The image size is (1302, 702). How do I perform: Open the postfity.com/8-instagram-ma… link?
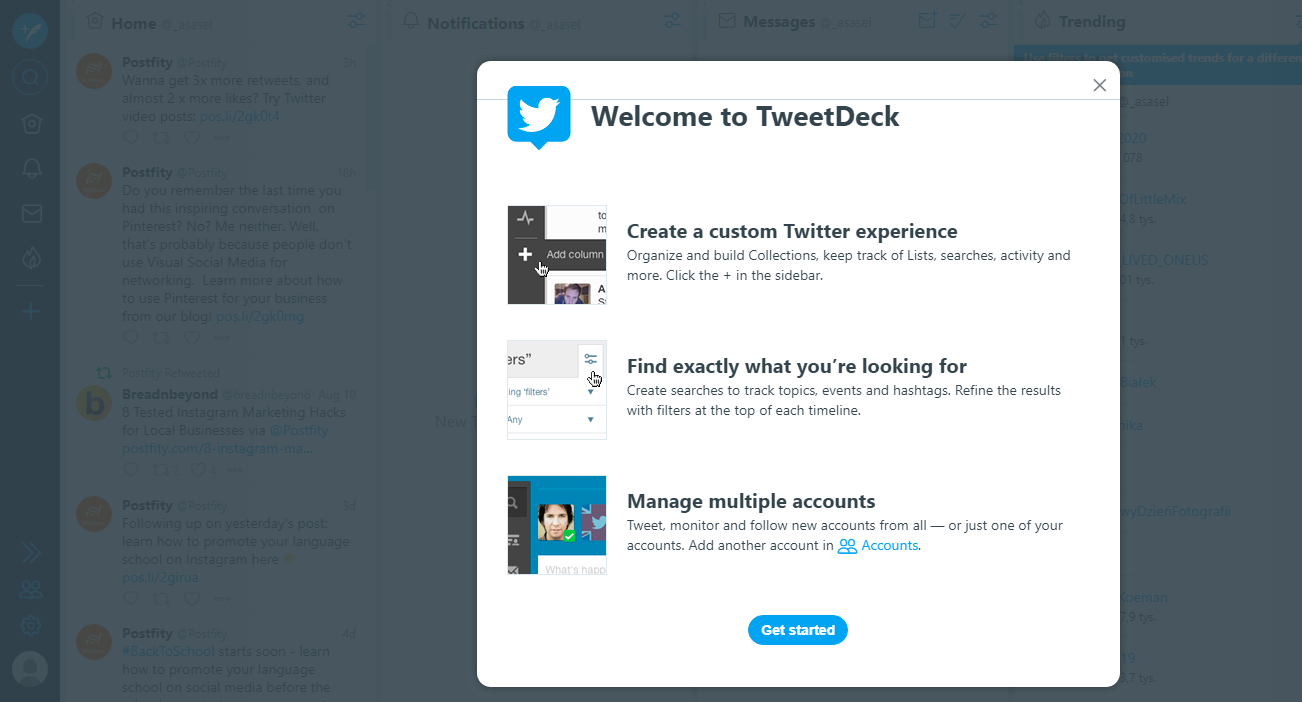(x=217, y=448)
